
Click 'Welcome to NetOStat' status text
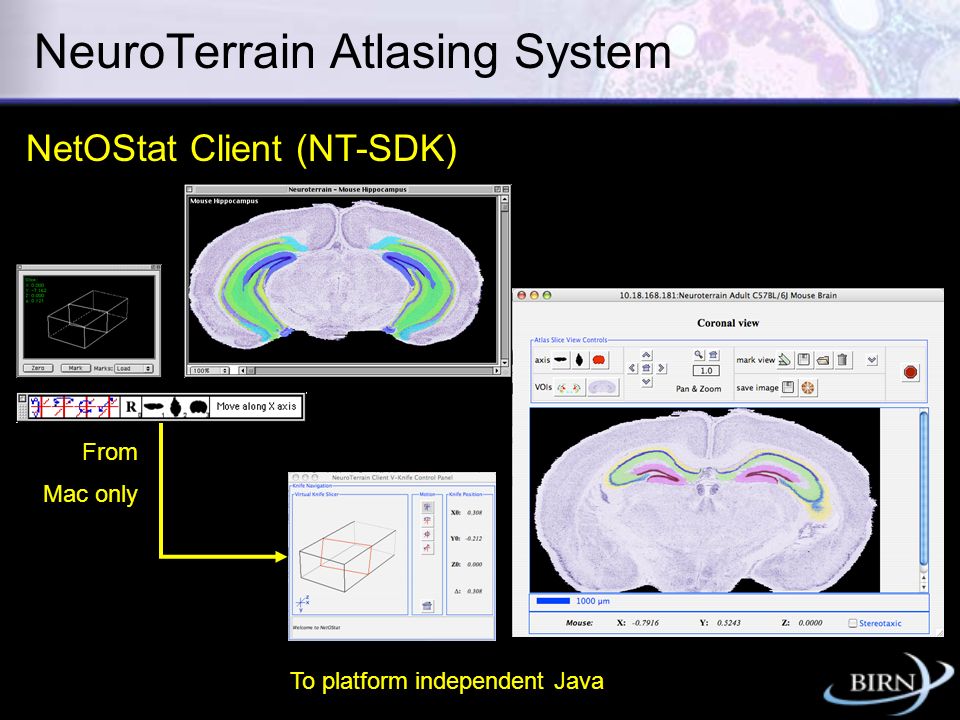coord(316,628)
